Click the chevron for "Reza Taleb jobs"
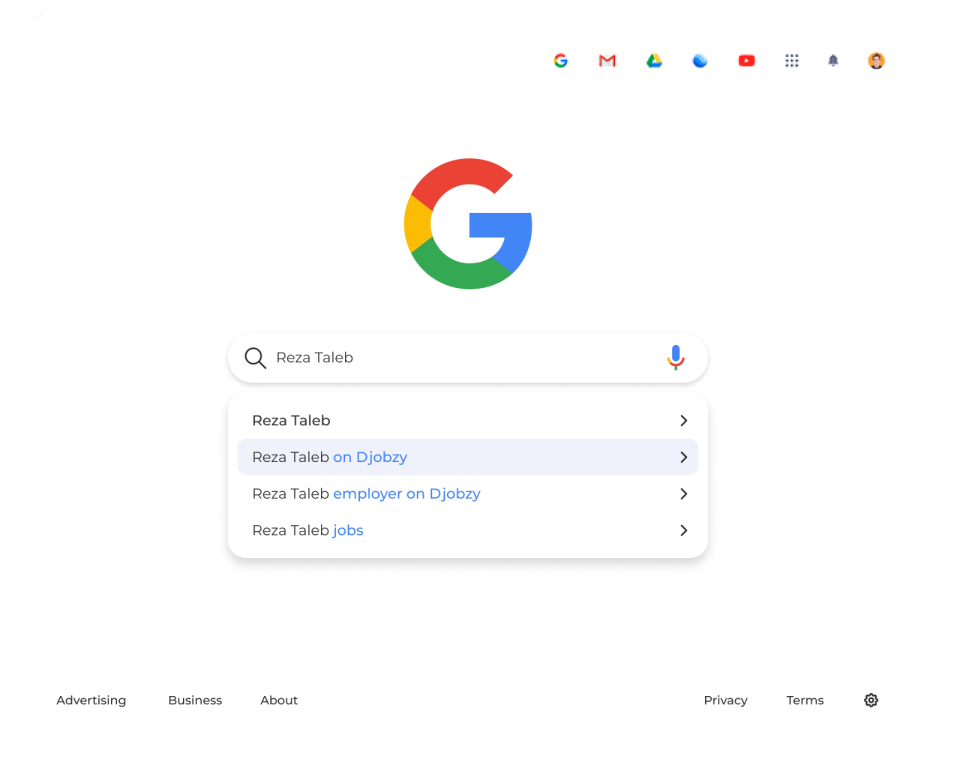Image resolution: width=960 pixels, height=780 pixels. [684, 531]
